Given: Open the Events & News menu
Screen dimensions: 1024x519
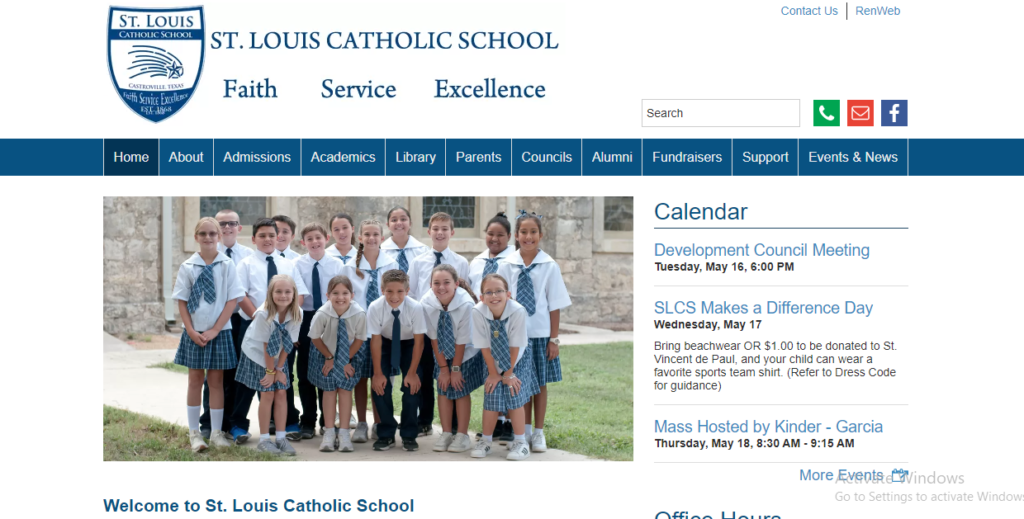Looking at the screenshot, I should [853, 157].
